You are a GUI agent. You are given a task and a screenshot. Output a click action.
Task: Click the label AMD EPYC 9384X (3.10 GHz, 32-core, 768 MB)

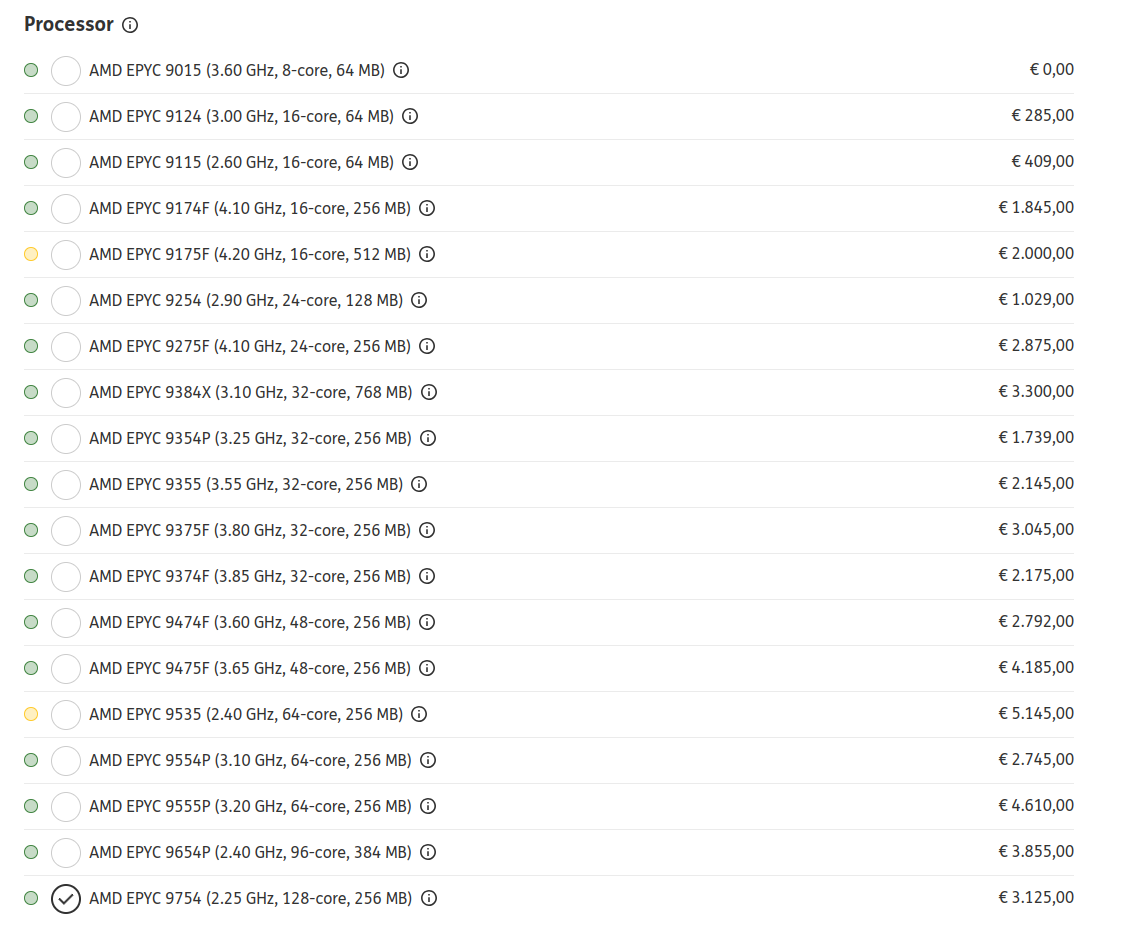(251, 393)
